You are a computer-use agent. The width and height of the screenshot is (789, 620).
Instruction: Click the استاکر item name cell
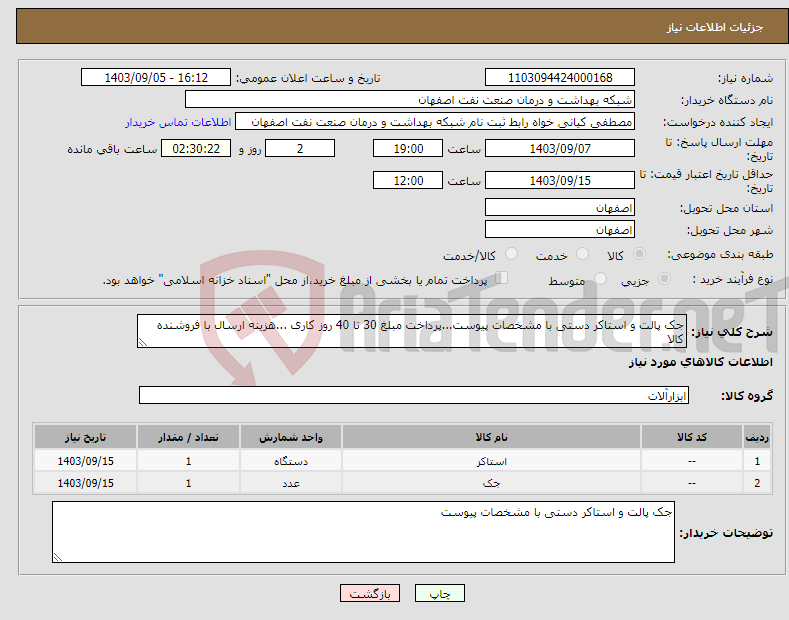pos(491,460)
